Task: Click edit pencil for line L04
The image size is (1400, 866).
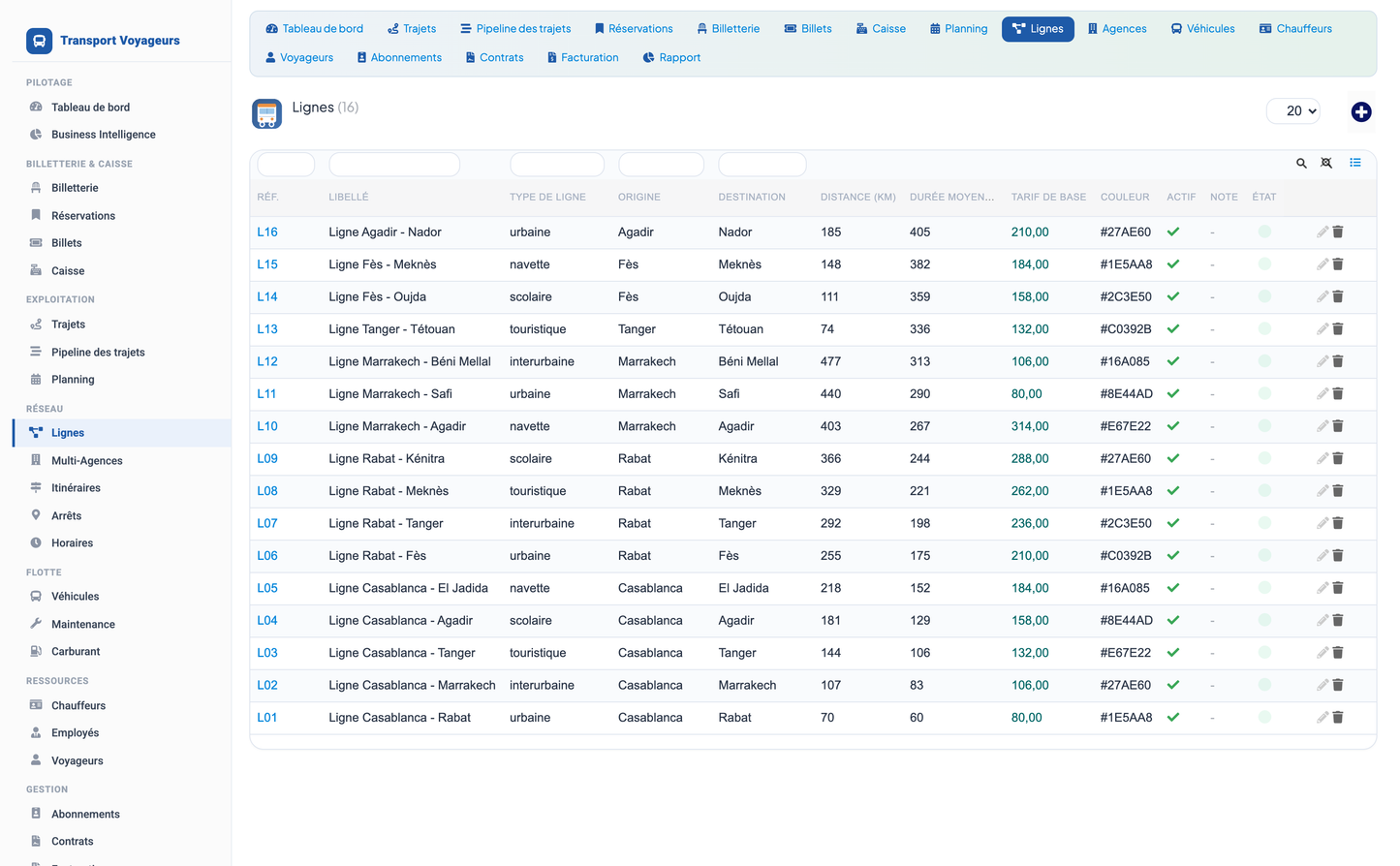Action: pyautogui.click(x=1322, y=621)
